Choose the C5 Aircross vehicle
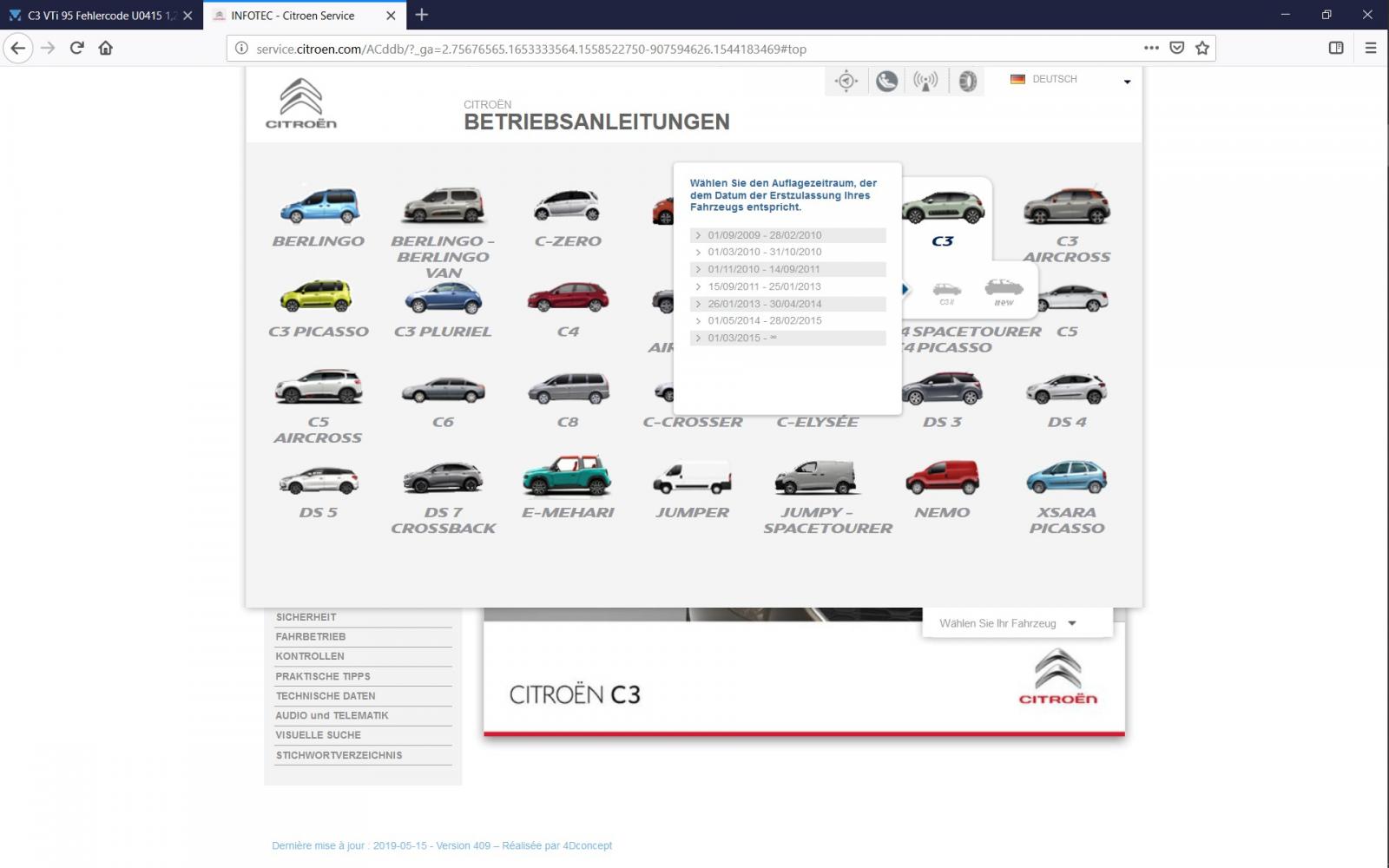 [319, 387]
